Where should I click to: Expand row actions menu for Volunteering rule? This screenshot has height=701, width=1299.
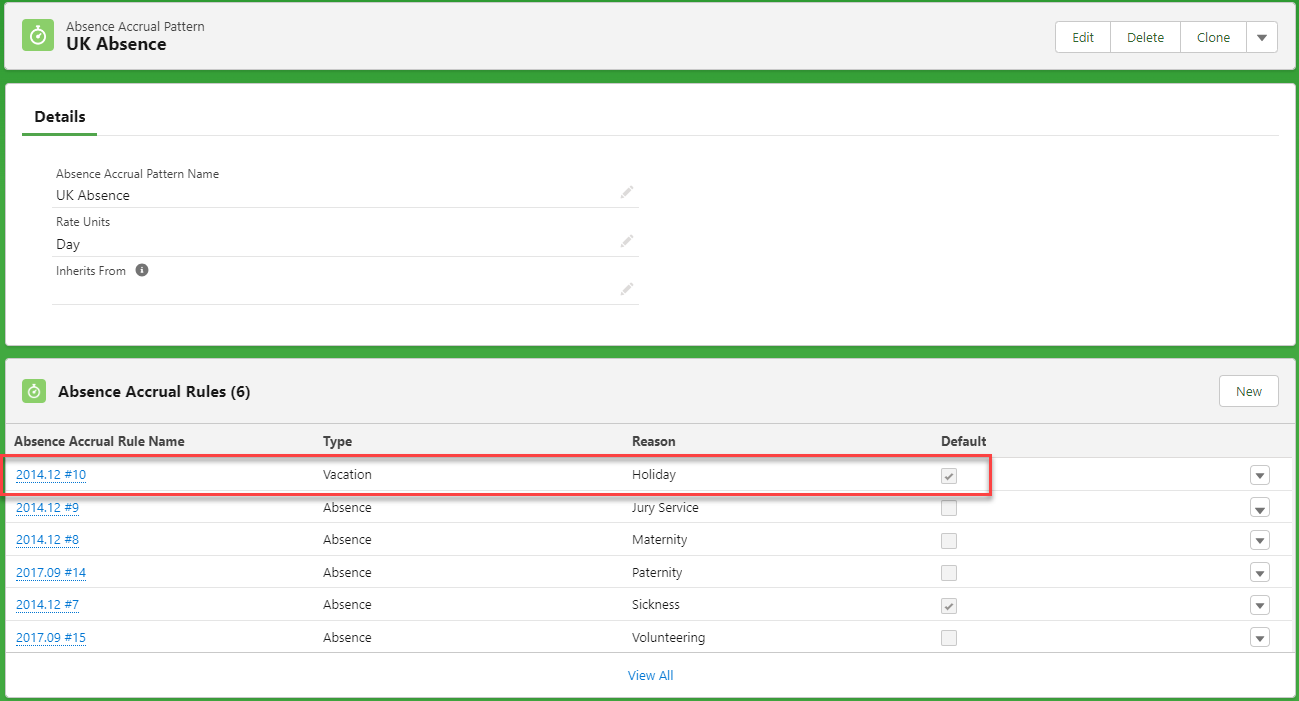[x=1259, y=638]
